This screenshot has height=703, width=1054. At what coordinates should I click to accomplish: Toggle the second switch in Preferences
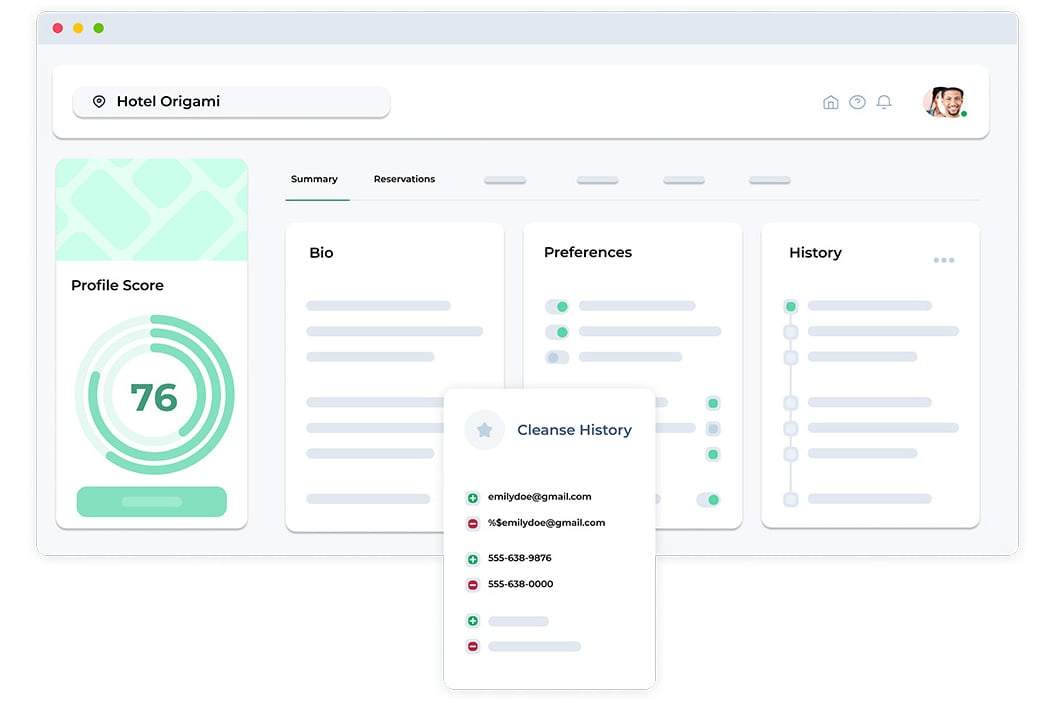pos(557,332)
